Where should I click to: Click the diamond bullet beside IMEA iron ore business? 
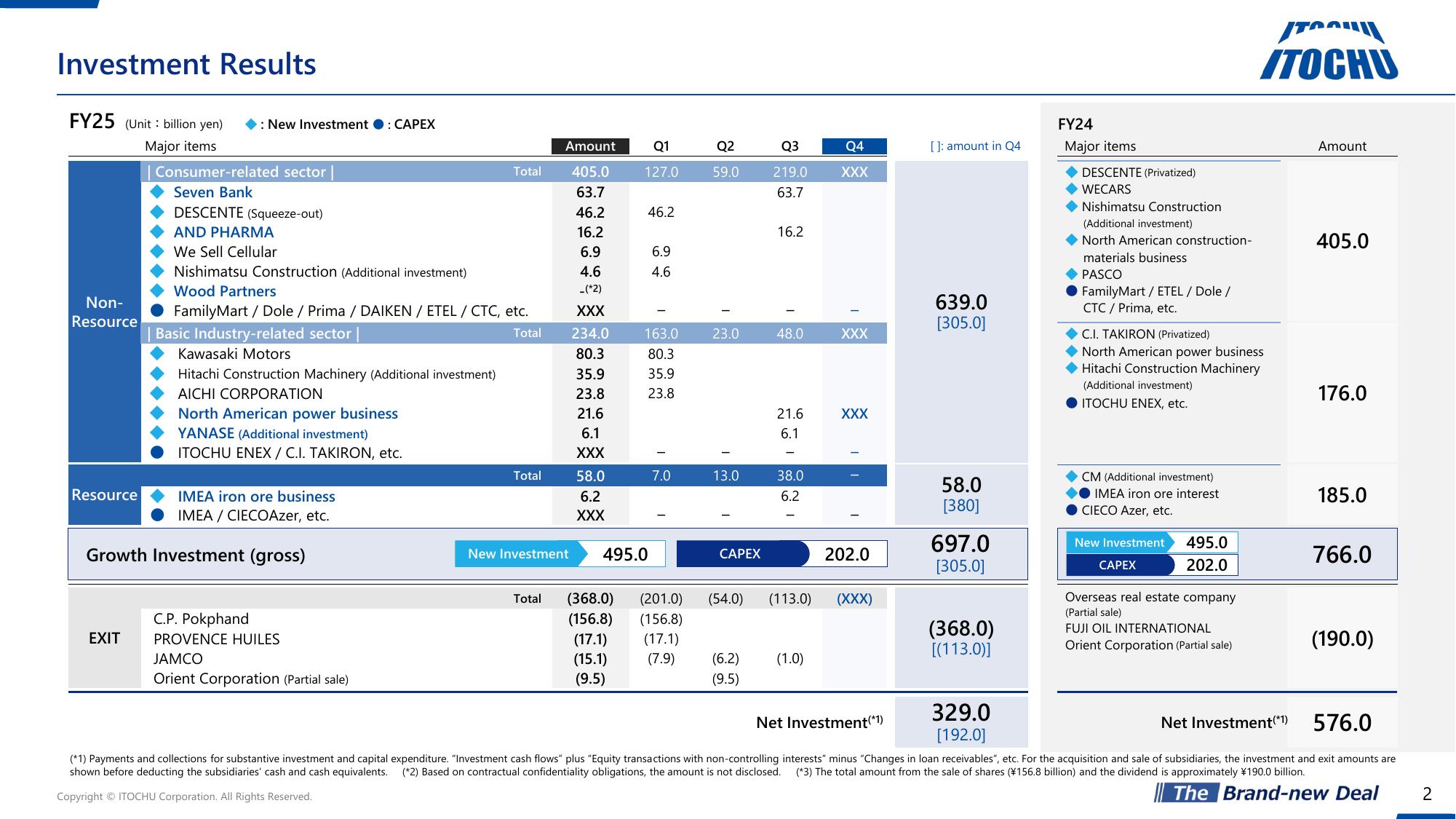[157, 496]
